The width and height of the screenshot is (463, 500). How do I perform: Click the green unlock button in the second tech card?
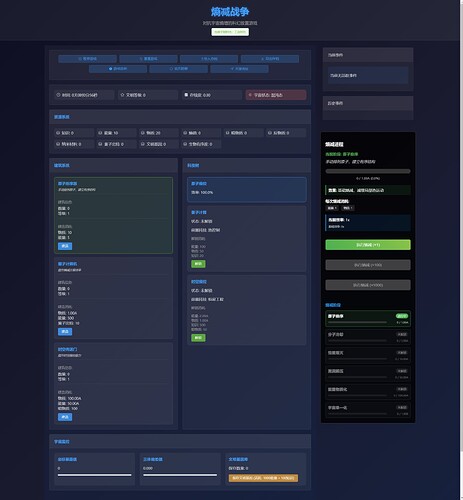pos(198,338)
